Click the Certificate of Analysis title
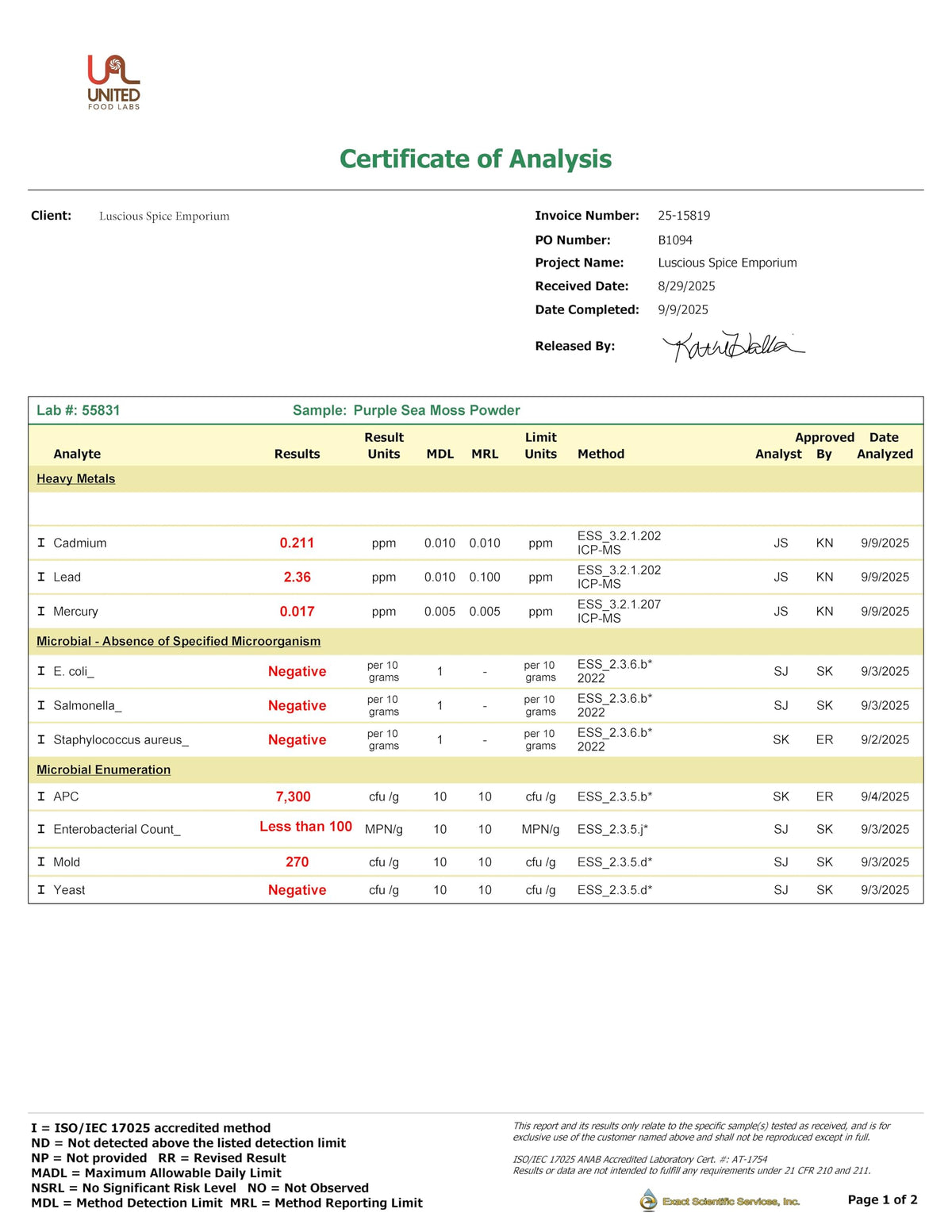 pyautogui.click(x=476, y=159)
